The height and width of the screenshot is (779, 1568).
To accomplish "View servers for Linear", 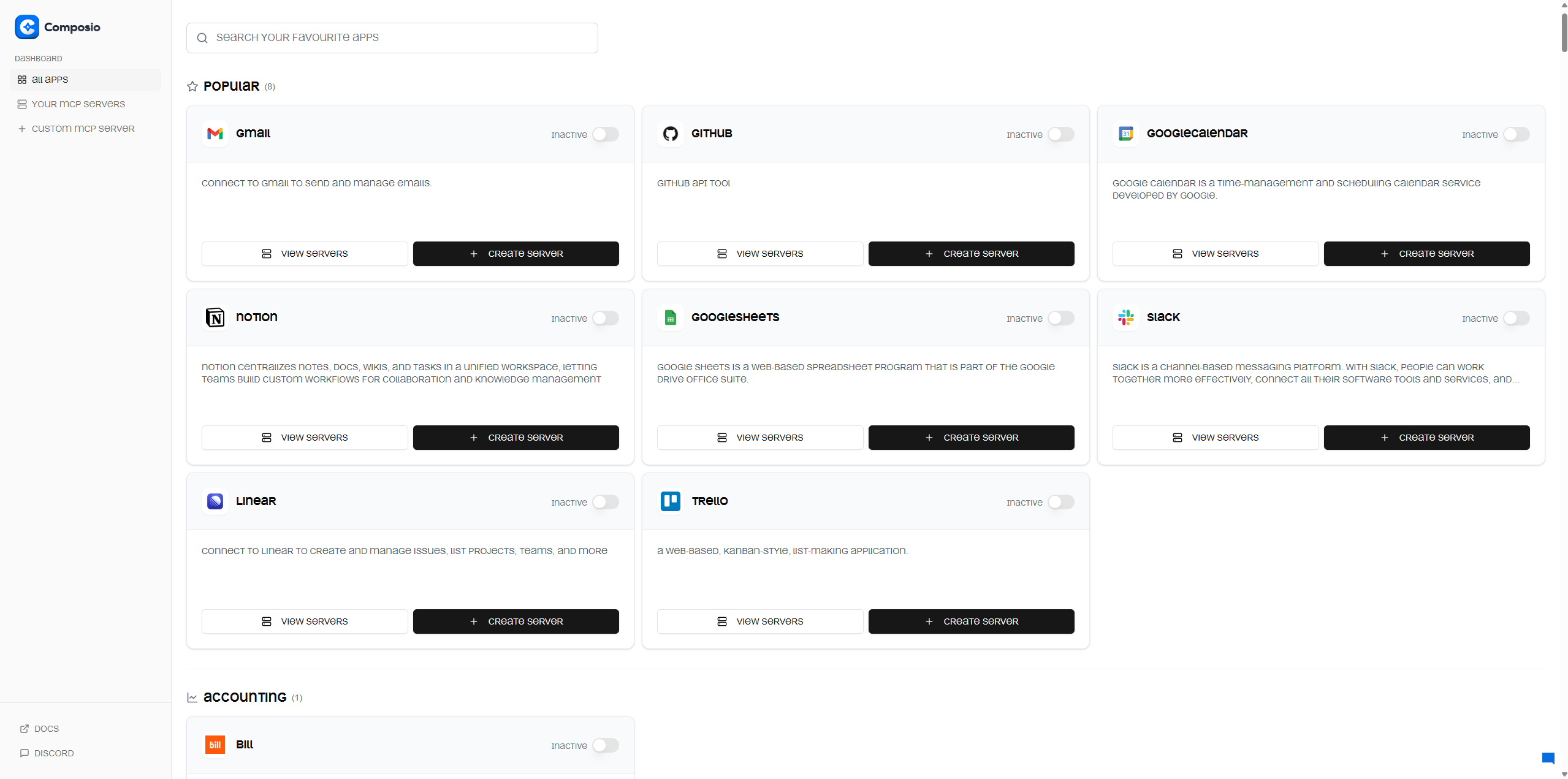I will pos(305,621).
